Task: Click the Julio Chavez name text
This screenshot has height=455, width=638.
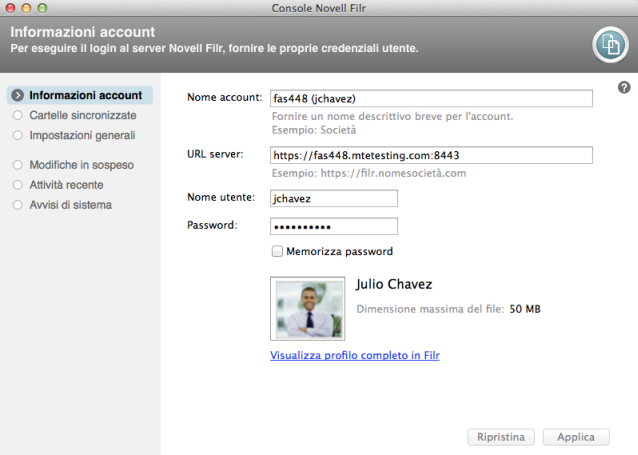Action: tap(394, 284)
